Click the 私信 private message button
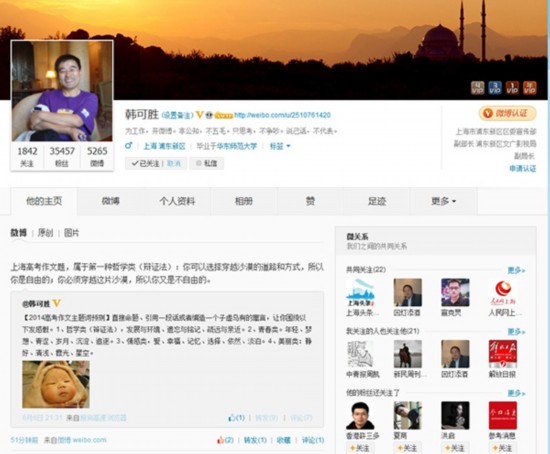 coord(207,163)
